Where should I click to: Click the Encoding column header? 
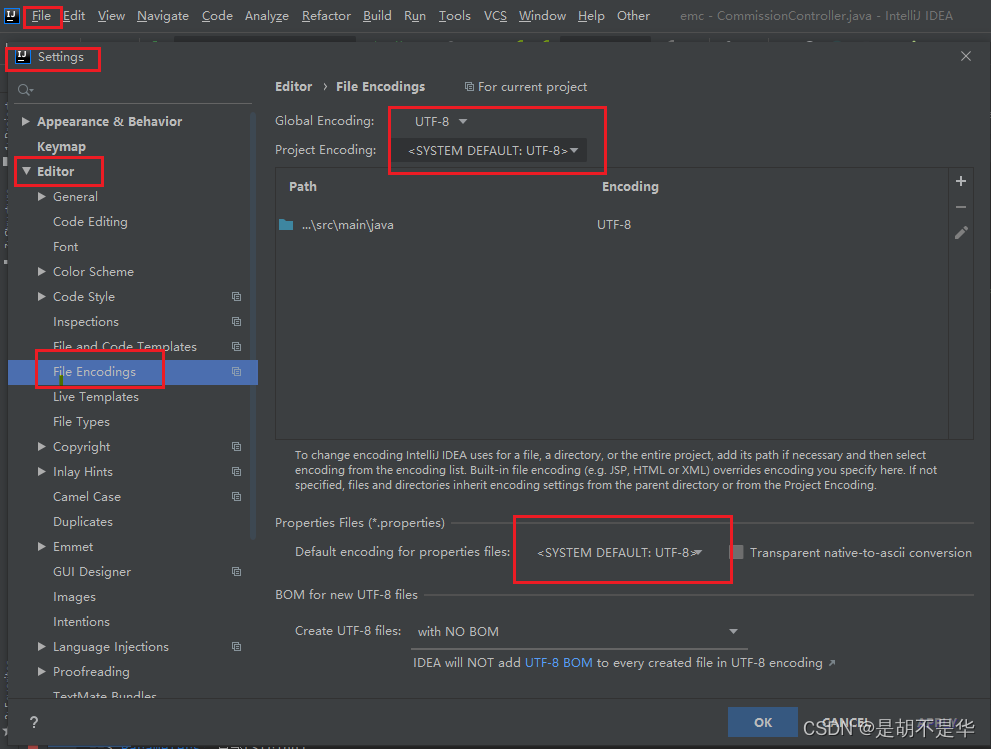click(x=630, y=186)
